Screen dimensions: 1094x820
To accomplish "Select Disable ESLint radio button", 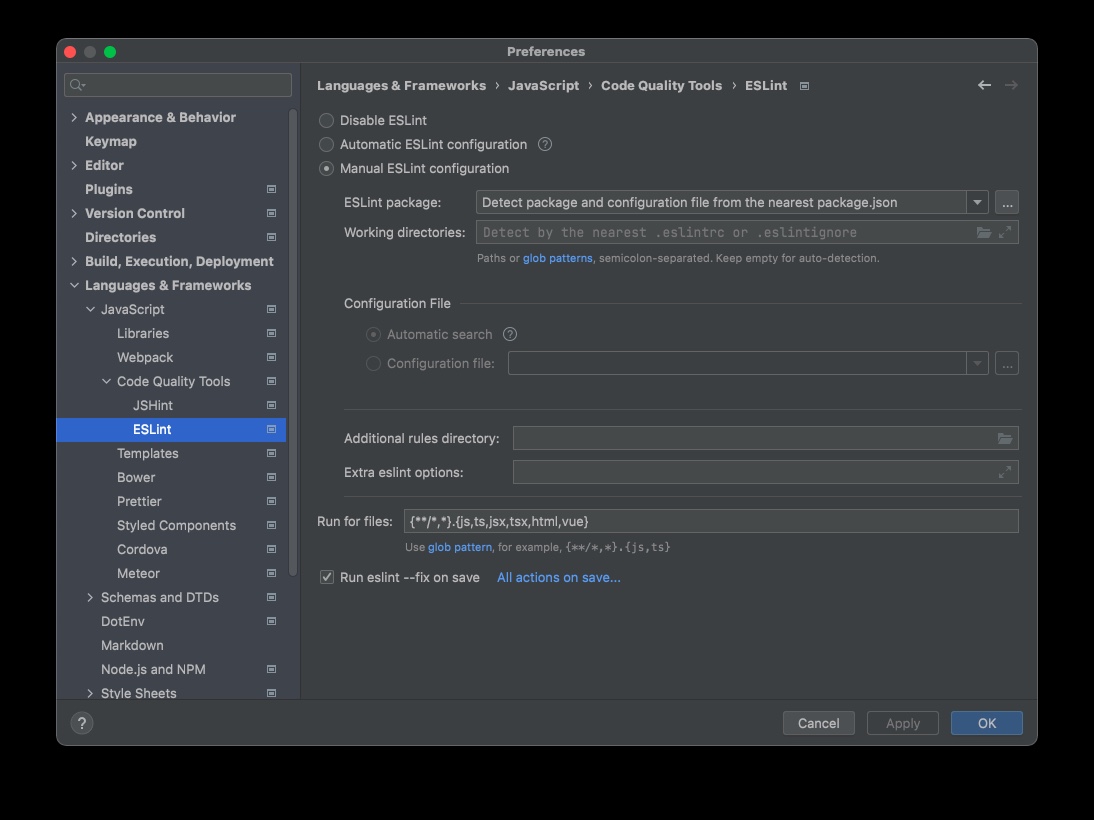I will click(326, 120).
